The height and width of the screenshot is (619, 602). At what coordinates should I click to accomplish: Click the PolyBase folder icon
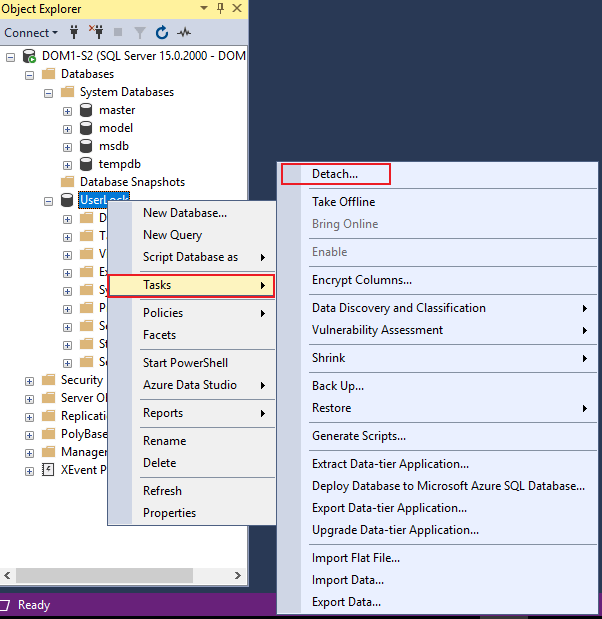[49, 434]
